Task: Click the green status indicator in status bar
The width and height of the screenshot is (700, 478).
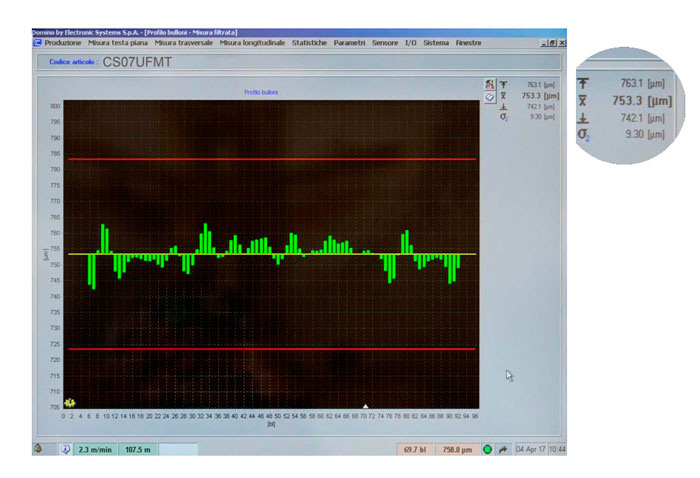Action: click(487, 450)
